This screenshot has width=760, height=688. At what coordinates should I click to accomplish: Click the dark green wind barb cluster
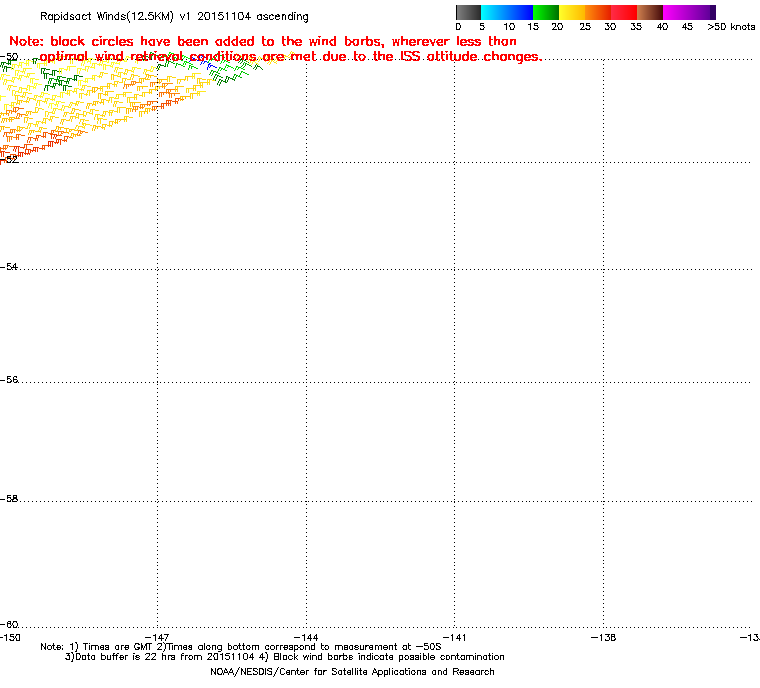click(x=61, y=80)
